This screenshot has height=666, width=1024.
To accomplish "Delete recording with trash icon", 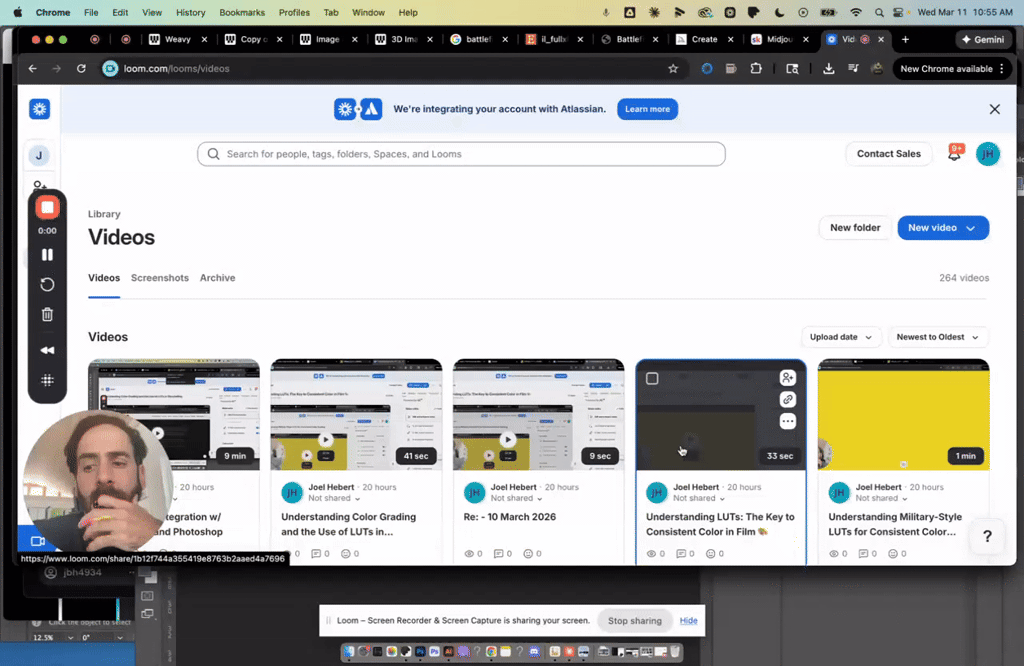I will click(47, 315).
